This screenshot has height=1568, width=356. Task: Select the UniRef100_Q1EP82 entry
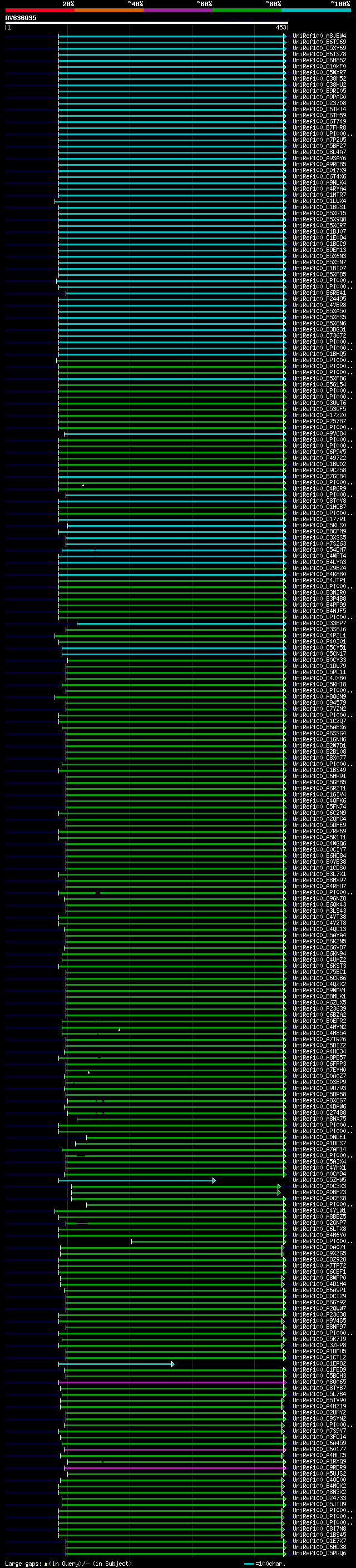click(319, 1363)
